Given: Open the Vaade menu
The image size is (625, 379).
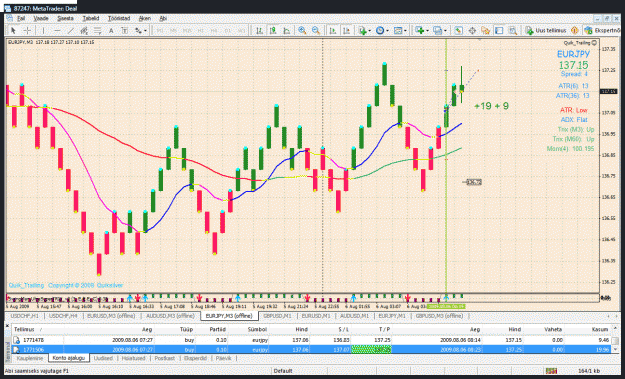Looking at the screenshot, I should [41, 18].
